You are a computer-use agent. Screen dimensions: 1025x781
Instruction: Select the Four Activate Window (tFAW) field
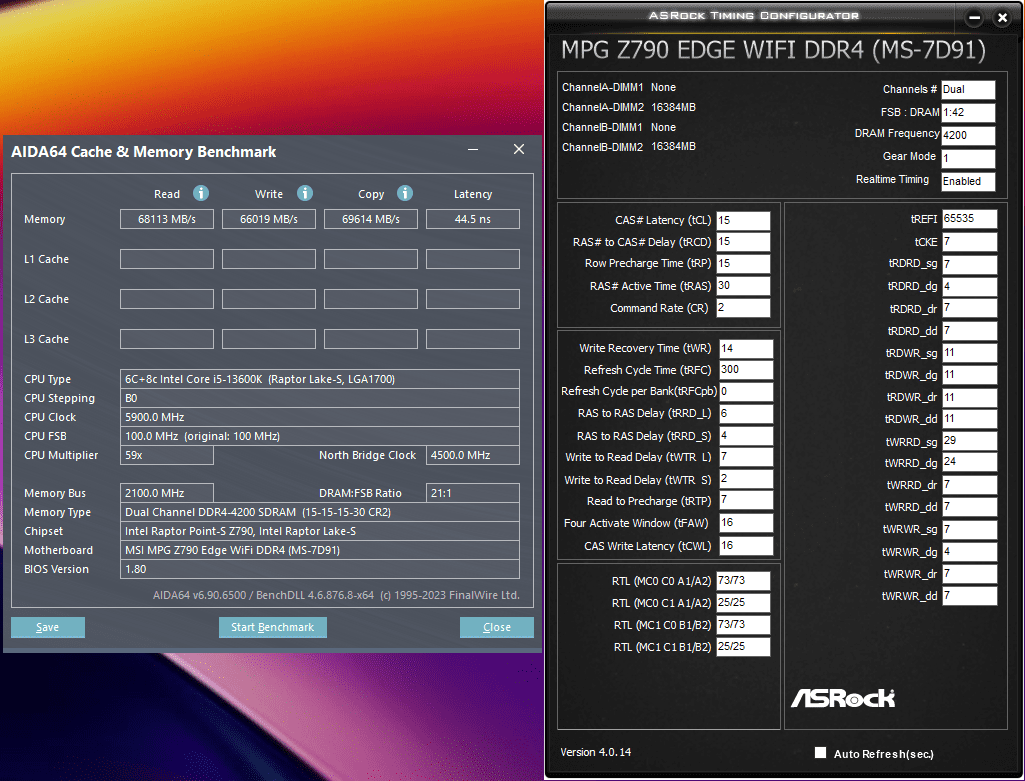tap(746, 523)
